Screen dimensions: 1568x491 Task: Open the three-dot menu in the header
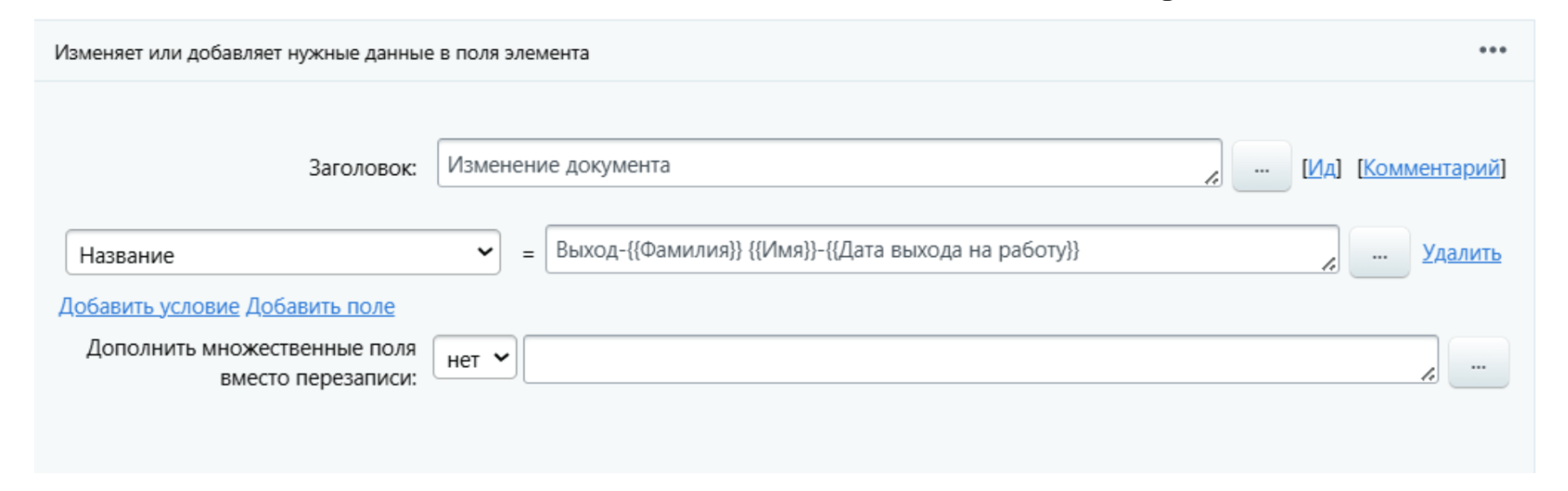pyautogui.click(x=1492, y=50)
